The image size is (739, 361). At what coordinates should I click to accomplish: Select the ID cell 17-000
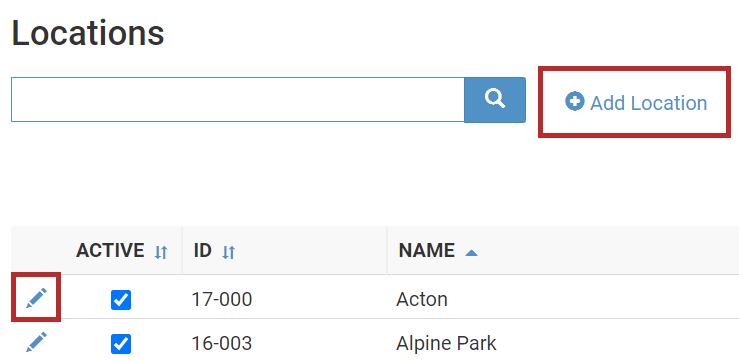coord(222,299)
